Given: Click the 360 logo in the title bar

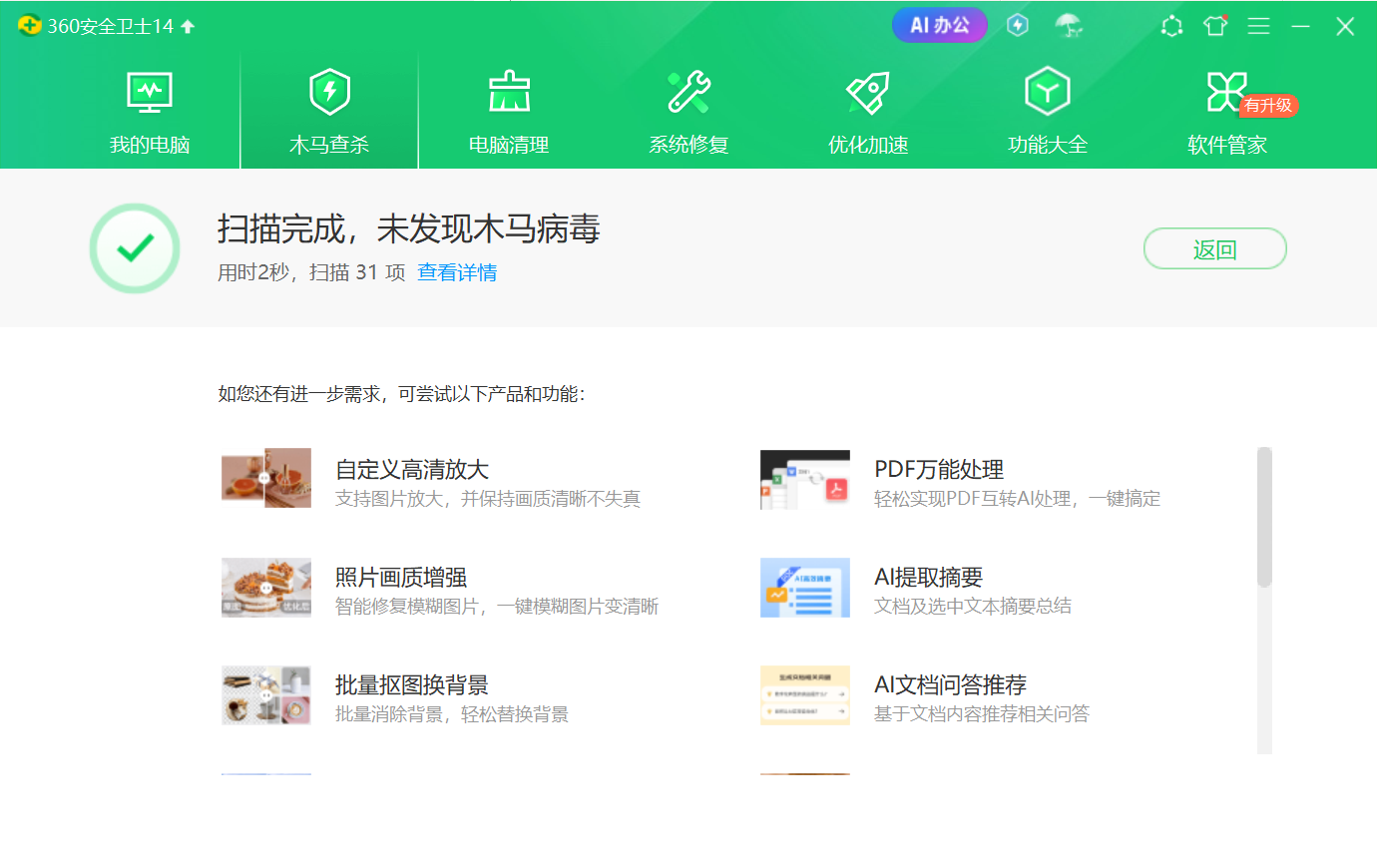Looking at the screenshot, I should pos(30,26).
